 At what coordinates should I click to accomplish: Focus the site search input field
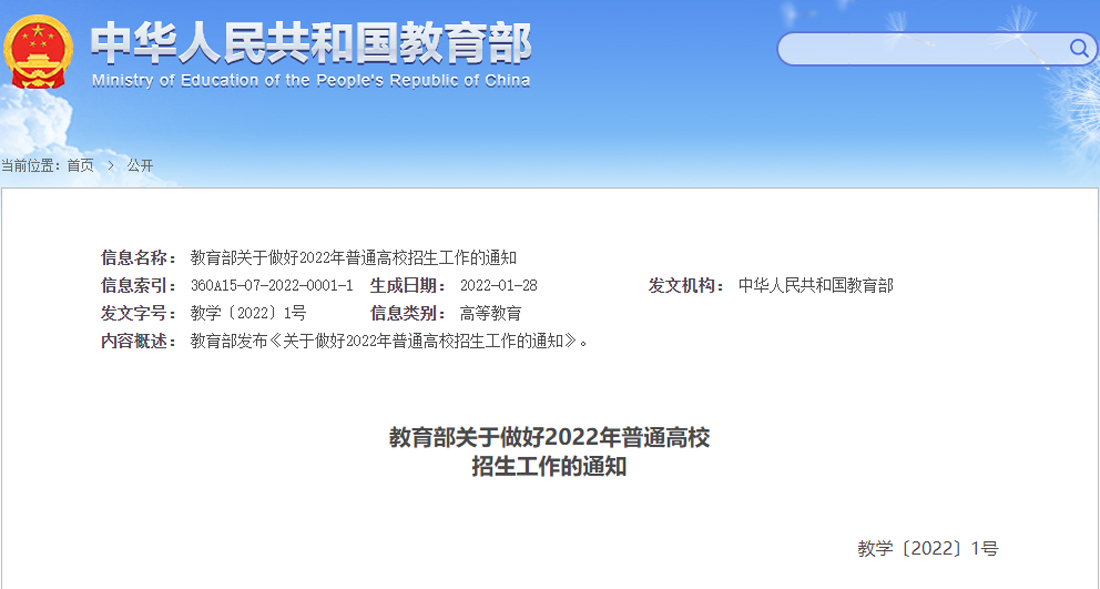coord(920,49)
